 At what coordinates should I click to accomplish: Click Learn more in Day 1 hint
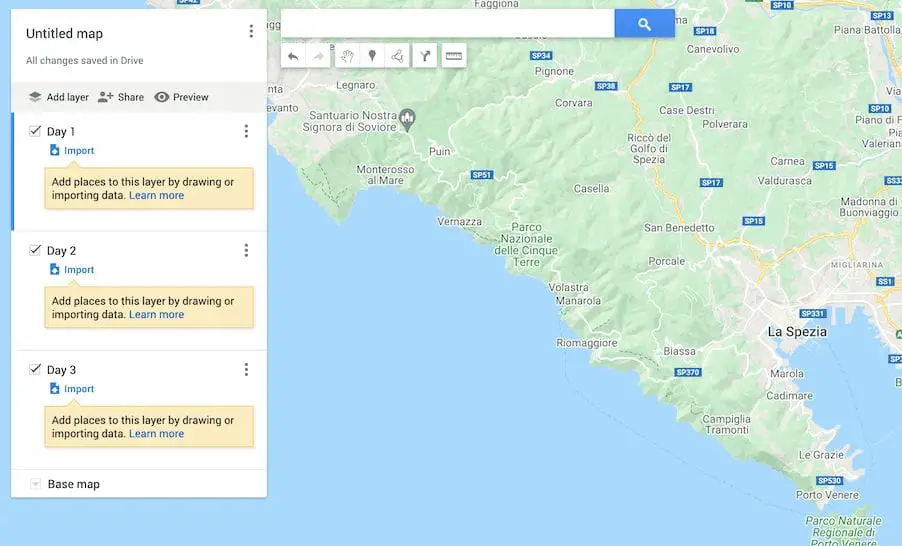156,196
